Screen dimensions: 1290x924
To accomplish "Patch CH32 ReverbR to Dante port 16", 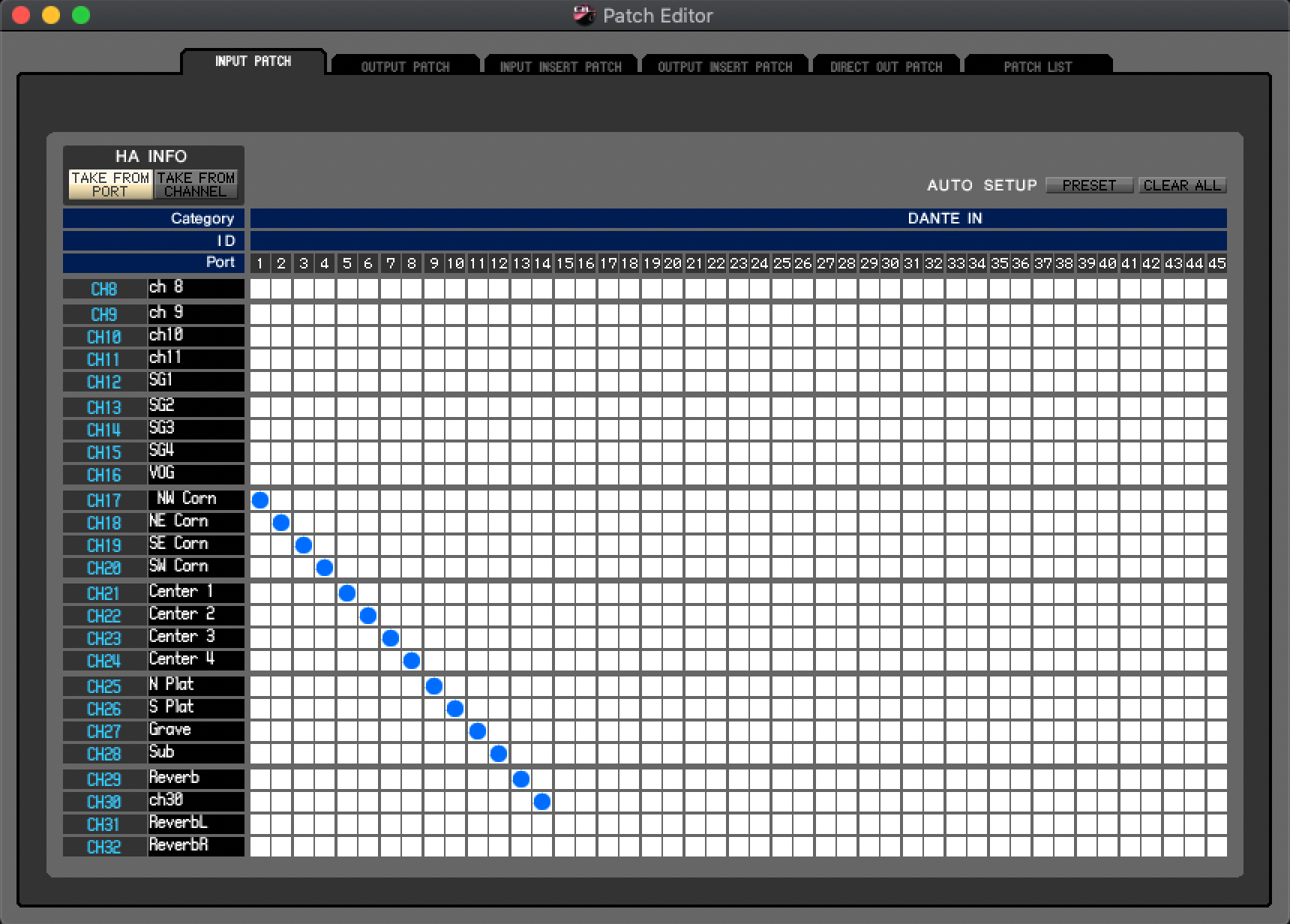I will tap(585, 847).
